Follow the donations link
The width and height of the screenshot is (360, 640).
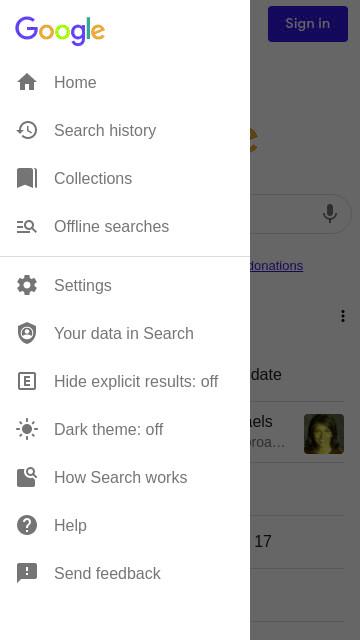pos(276,266)
